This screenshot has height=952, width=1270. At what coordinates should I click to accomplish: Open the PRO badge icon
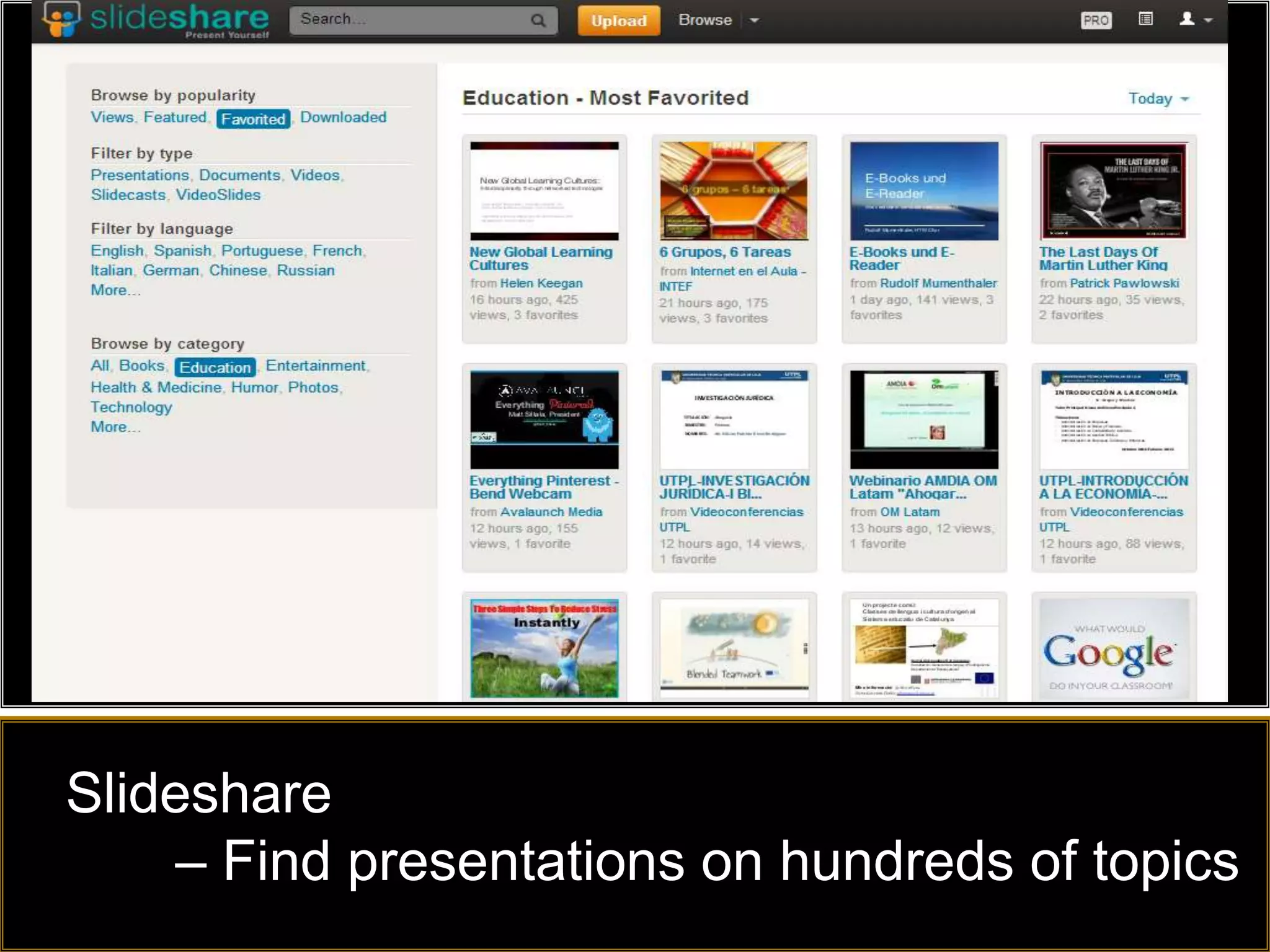point(1096,20)
